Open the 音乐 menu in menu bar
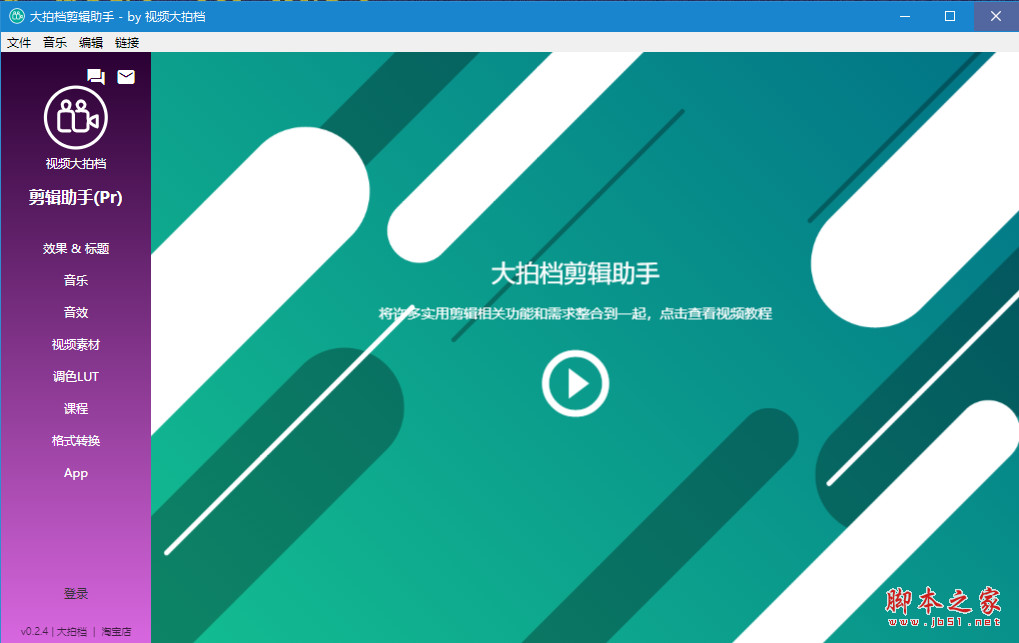This screenshot has width=1019, height=643. coord(54,42)
